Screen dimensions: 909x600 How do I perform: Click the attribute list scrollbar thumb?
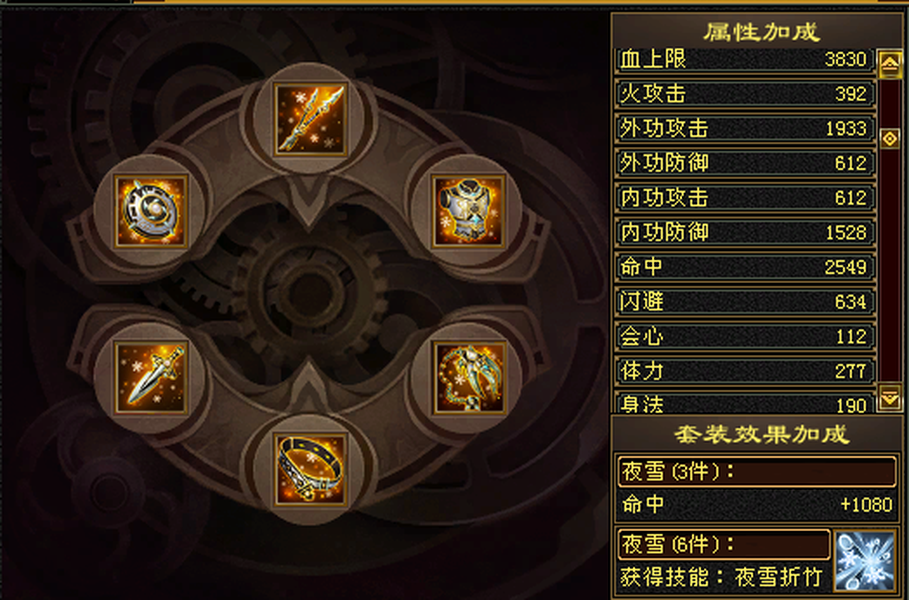click(x=890, y=138)
